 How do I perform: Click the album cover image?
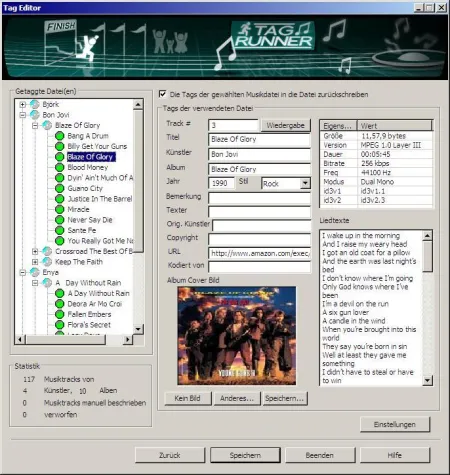point(237,335)
